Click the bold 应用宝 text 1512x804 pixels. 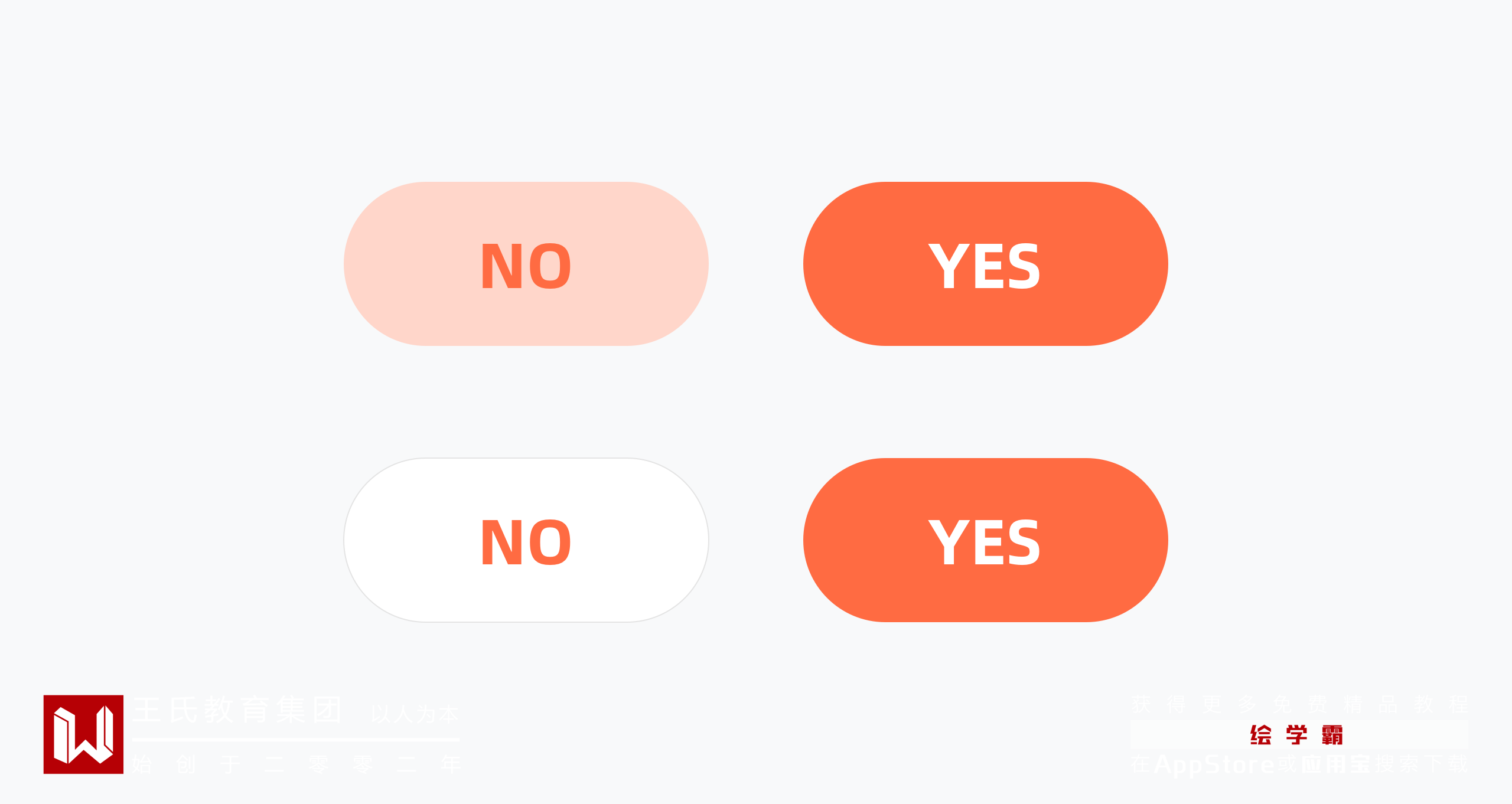[x=1335, y=764]
